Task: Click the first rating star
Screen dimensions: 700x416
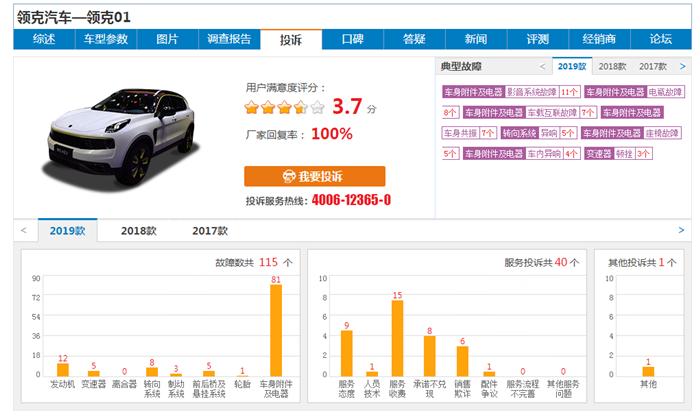Action: coord(252,108)
